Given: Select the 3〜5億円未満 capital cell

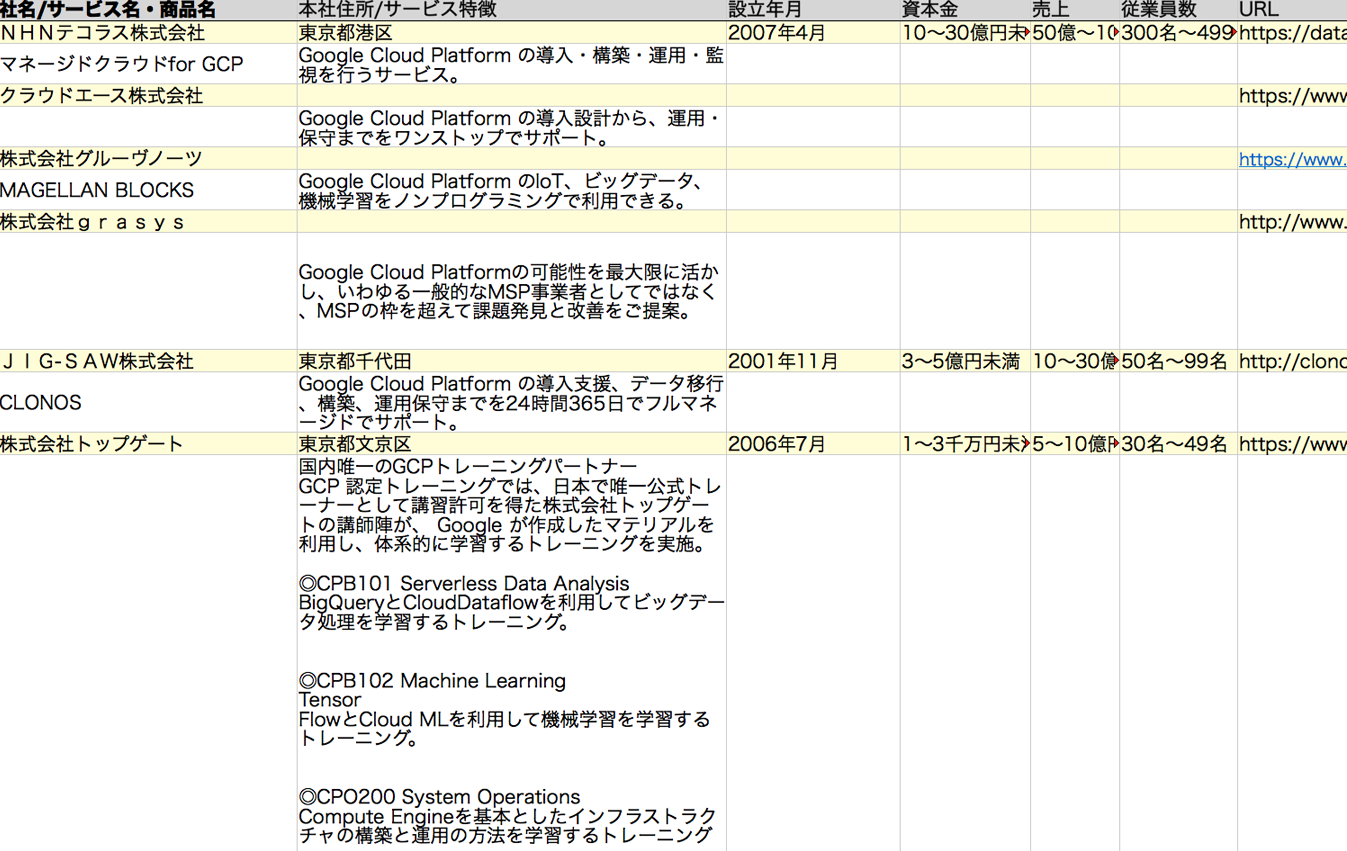Looking at the screenshot, I should pos(965,361).
